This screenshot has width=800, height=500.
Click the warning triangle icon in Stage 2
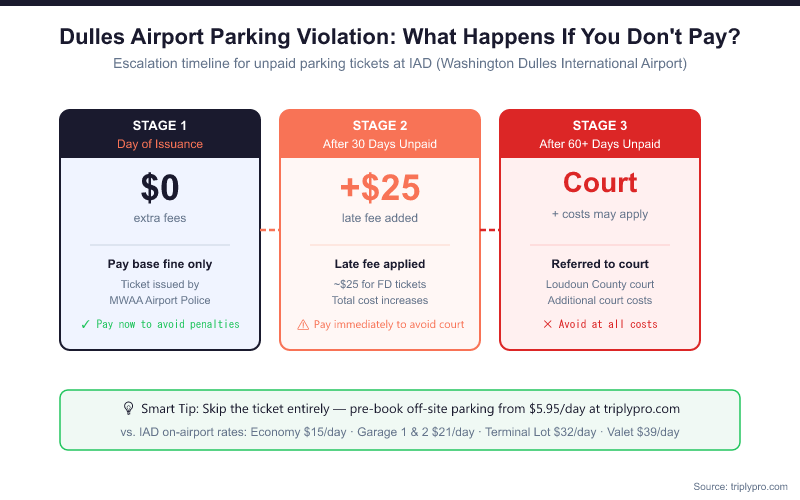(303, 324)
